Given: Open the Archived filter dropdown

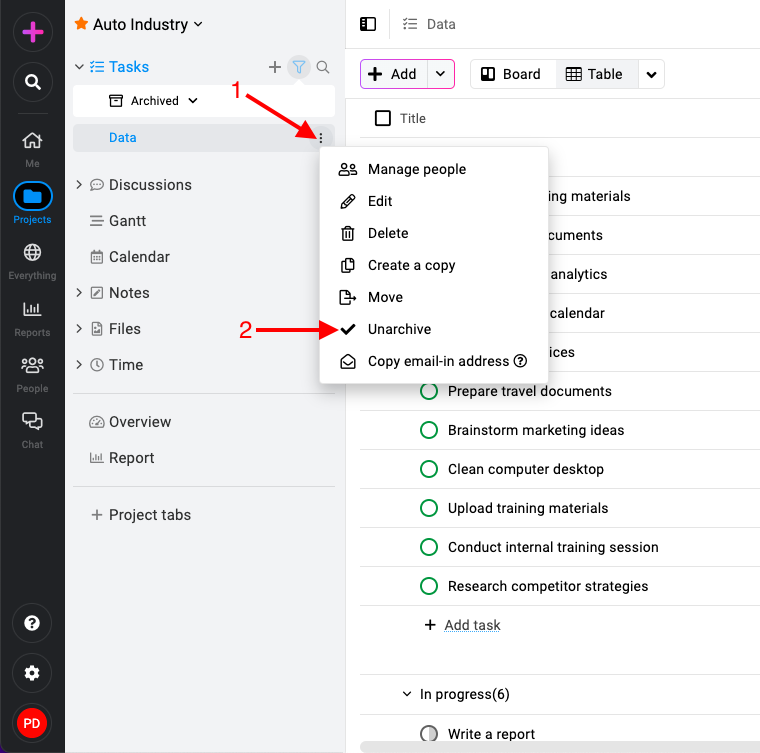Looking at the screenshot, I should (154, 101).
